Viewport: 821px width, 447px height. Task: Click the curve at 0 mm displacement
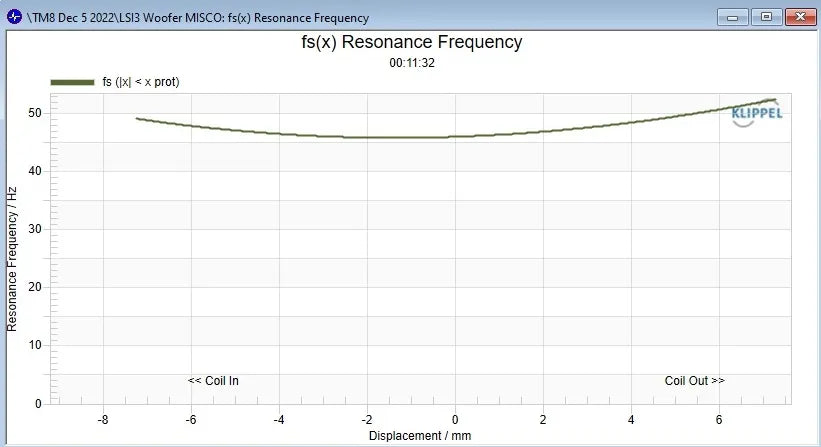[x=455, y=137]
